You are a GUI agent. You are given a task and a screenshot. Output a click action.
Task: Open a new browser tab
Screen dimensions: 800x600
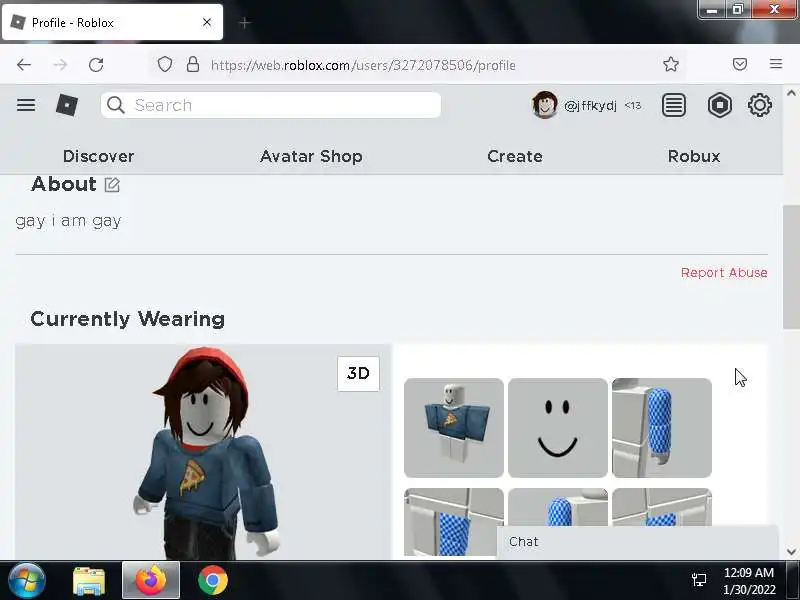point(245,22)
